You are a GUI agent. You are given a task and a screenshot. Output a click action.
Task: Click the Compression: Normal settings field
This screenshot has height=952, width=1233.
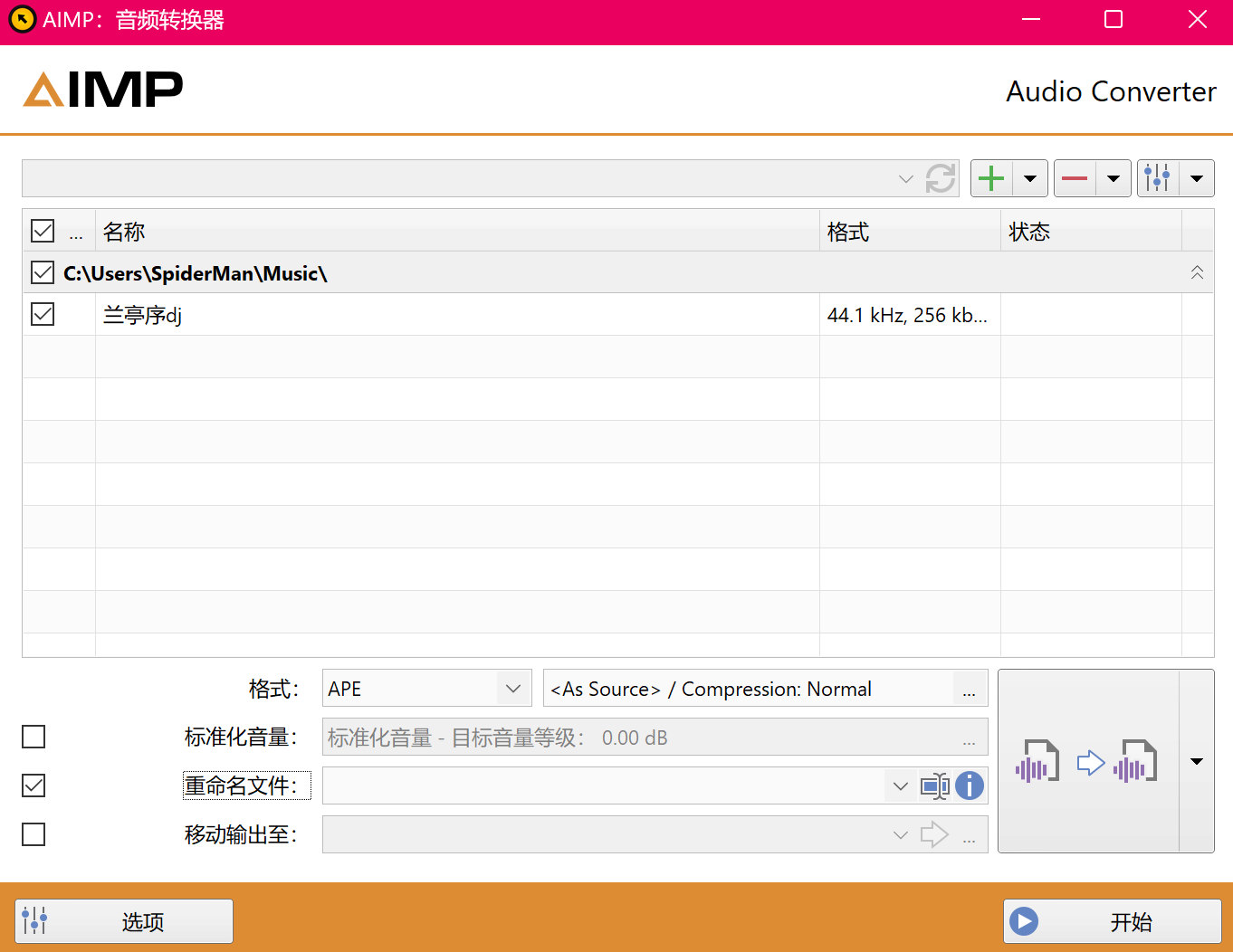pyautogui.click(x=748, y=689)
